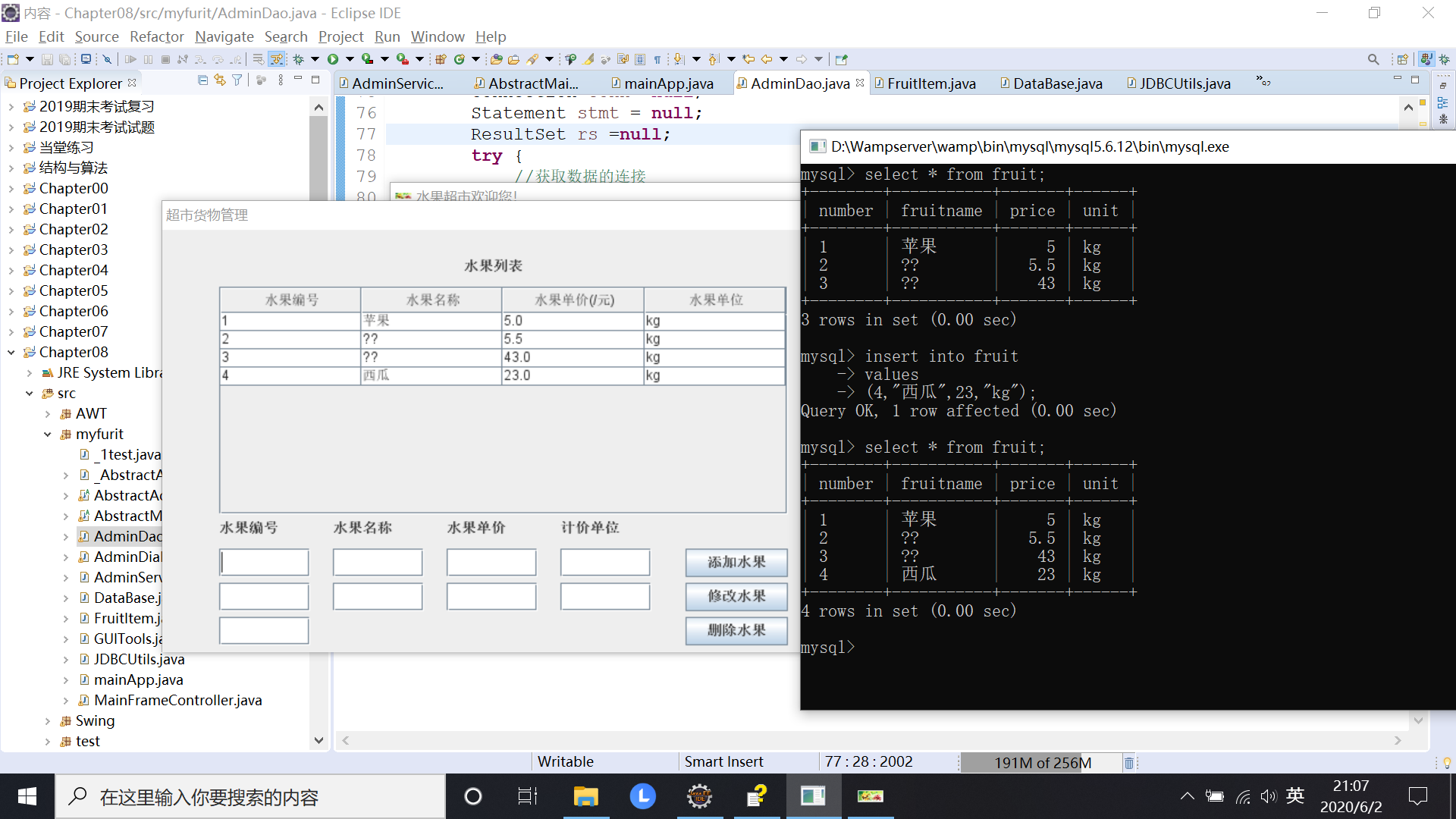Click the New Java Package icon
Screen dimensions: 1456x819
click(441, 59)
